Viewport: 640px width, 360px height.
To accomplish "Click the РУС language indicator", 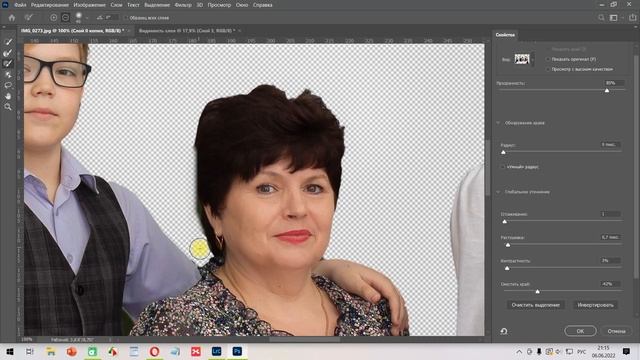I will point(581,351).
